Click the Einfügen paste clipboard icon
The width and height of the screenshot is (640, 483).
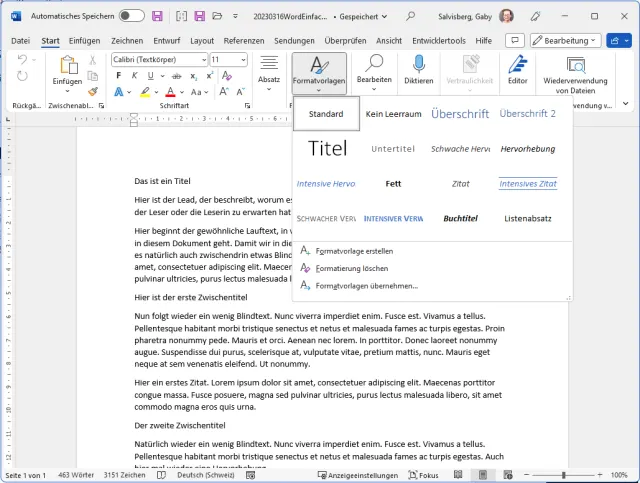[x=68, y=65]
